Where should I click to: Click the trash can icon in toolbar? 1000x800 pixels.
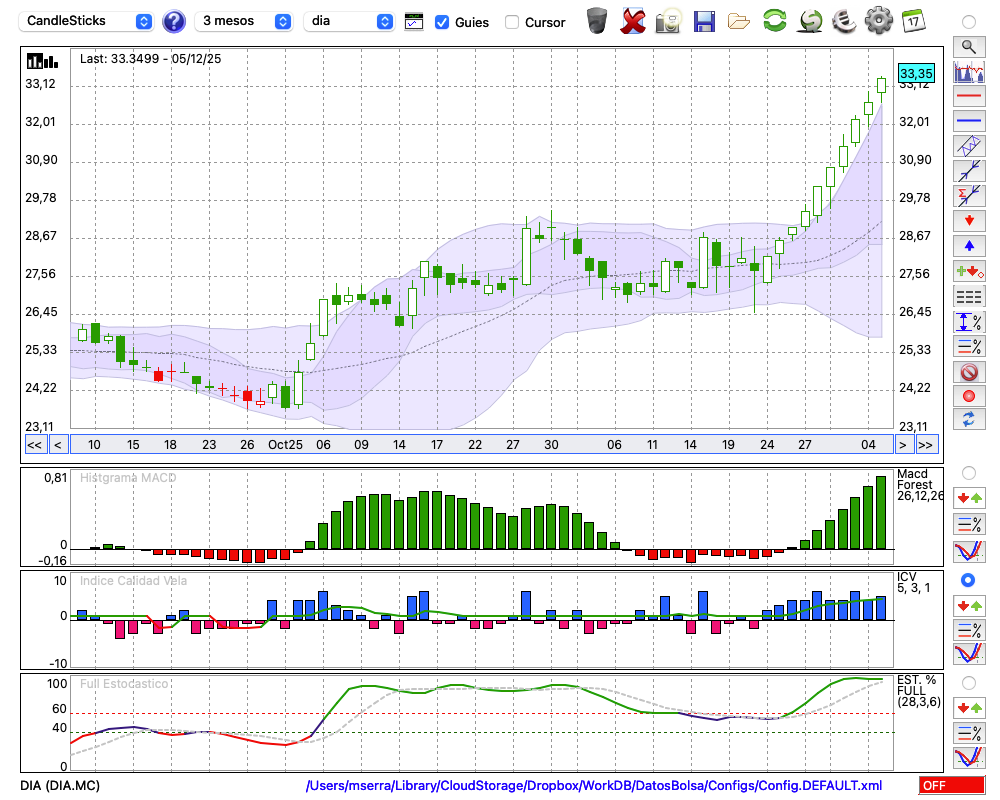tap(597, 21)
